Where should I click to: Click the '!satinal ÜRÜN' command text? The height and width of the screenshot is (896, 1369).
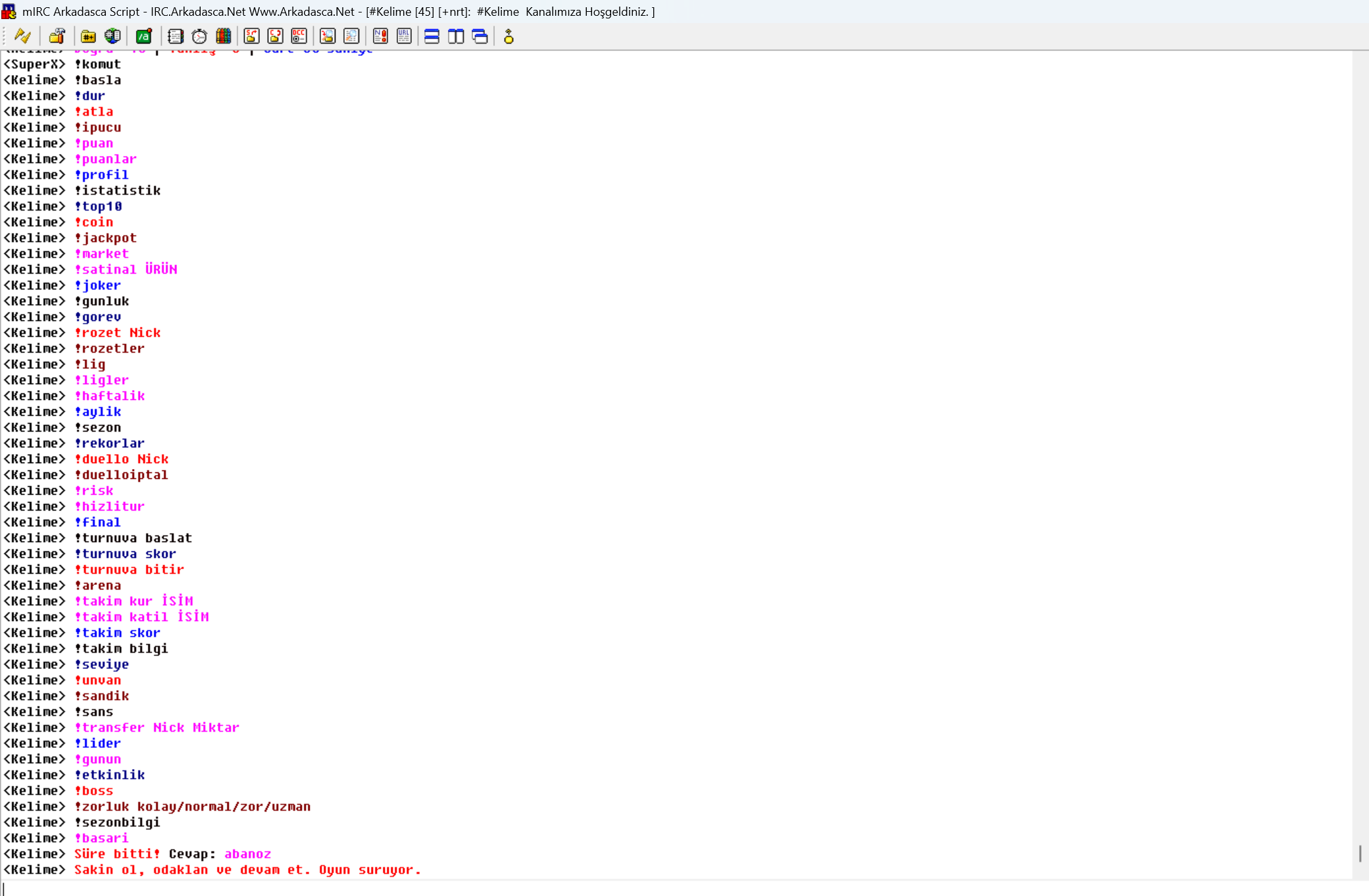point(126,270)
